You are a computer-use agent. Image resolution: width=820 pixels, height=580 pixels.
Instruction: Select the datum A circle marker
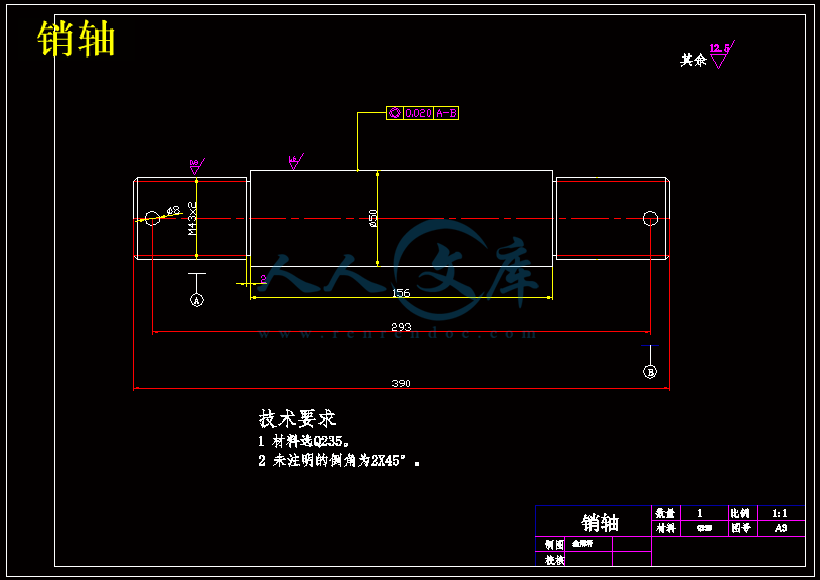click(197, 300)
